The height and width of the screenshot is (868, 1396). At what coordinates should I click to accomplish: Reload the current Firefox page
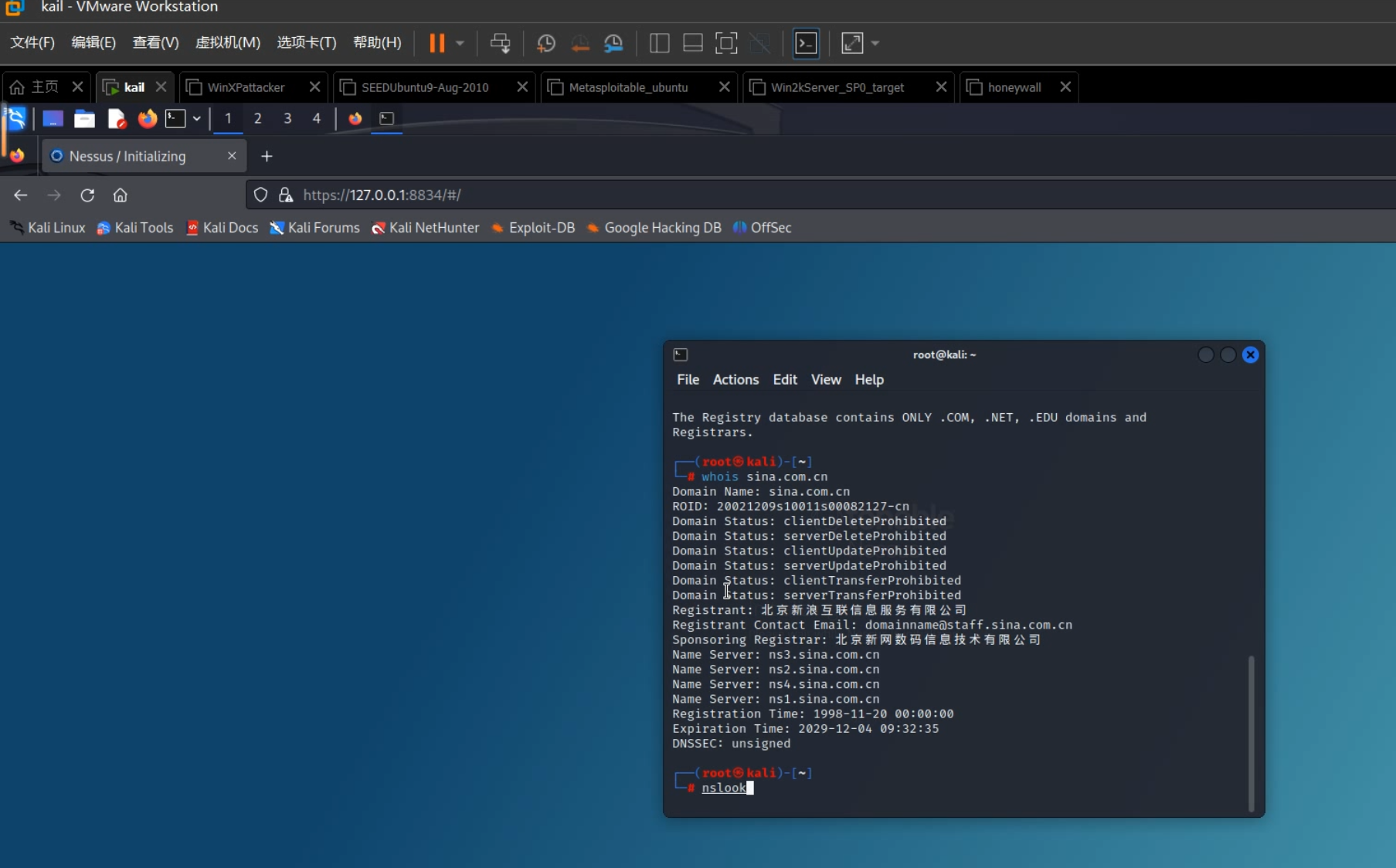[x=87, y=195]
